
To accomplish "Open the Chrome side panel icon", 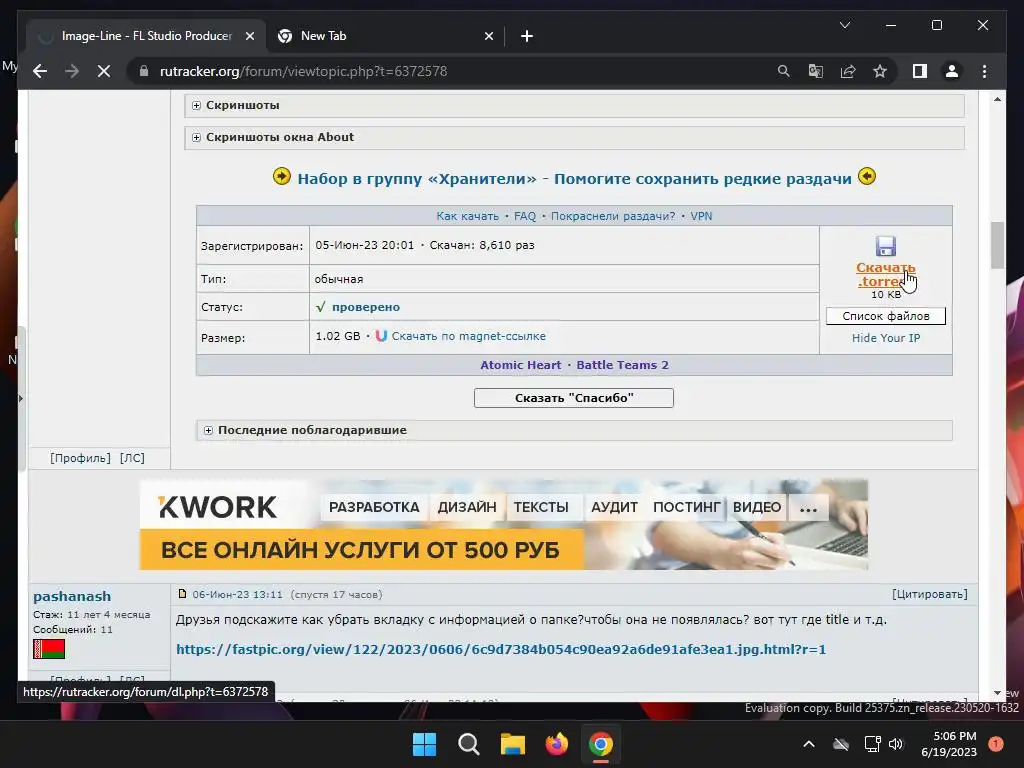I will (920, 71).
